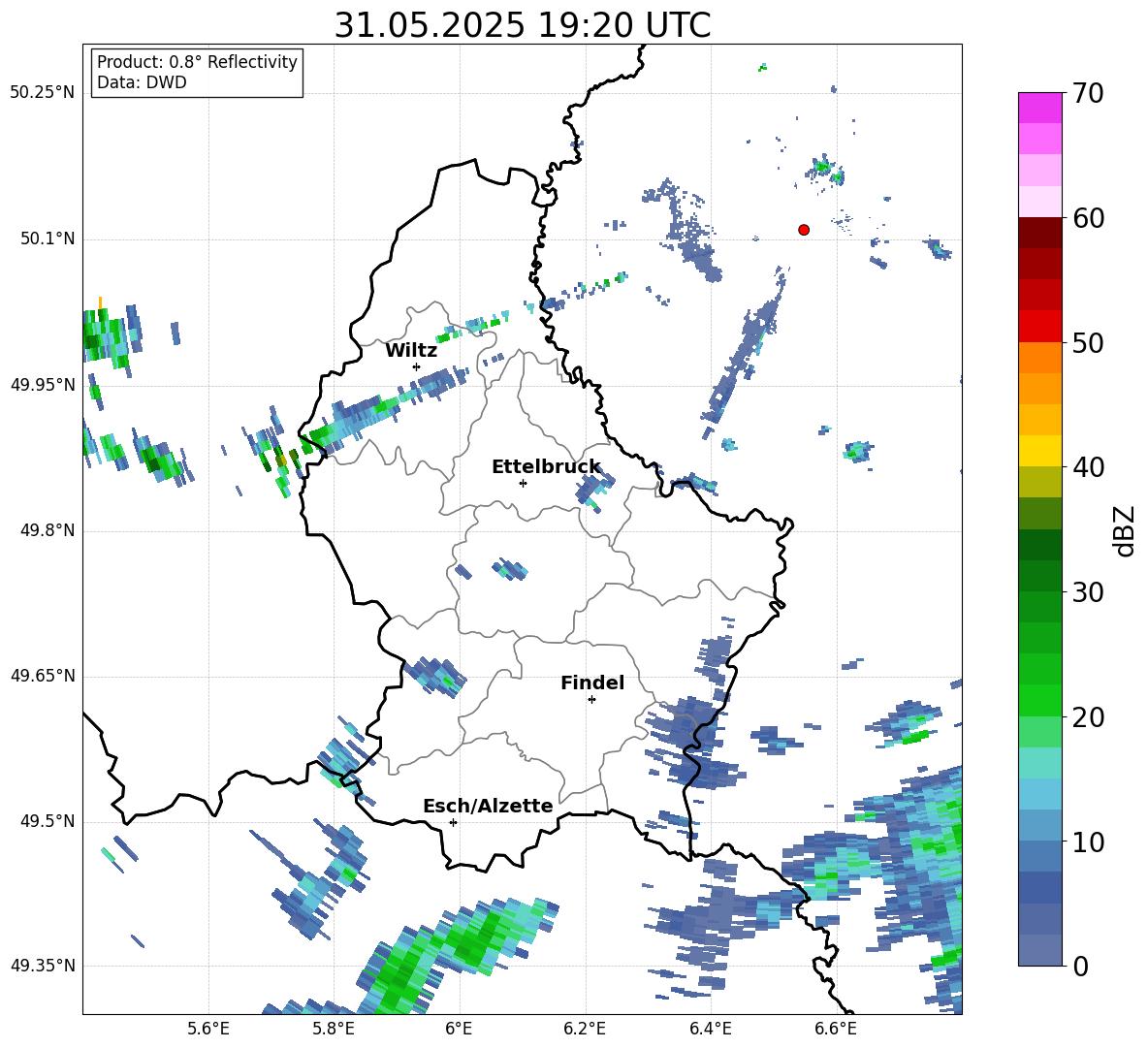Click the 6.4°E longitude label
Viewport: 1148px width, 1048px height.
pos(710,1030)
